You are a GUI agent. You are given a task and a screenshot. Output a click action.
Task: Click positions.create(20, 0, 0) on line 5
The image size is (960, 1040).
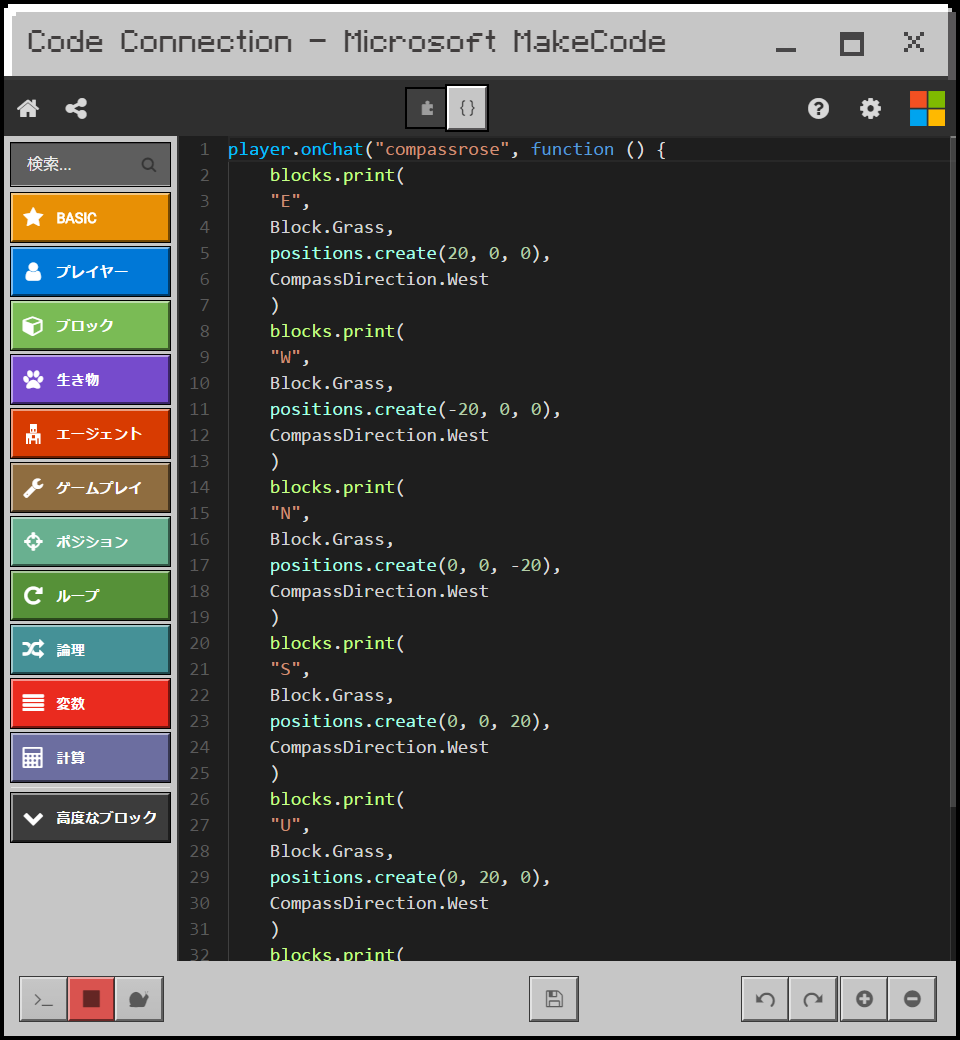[405, 253]
